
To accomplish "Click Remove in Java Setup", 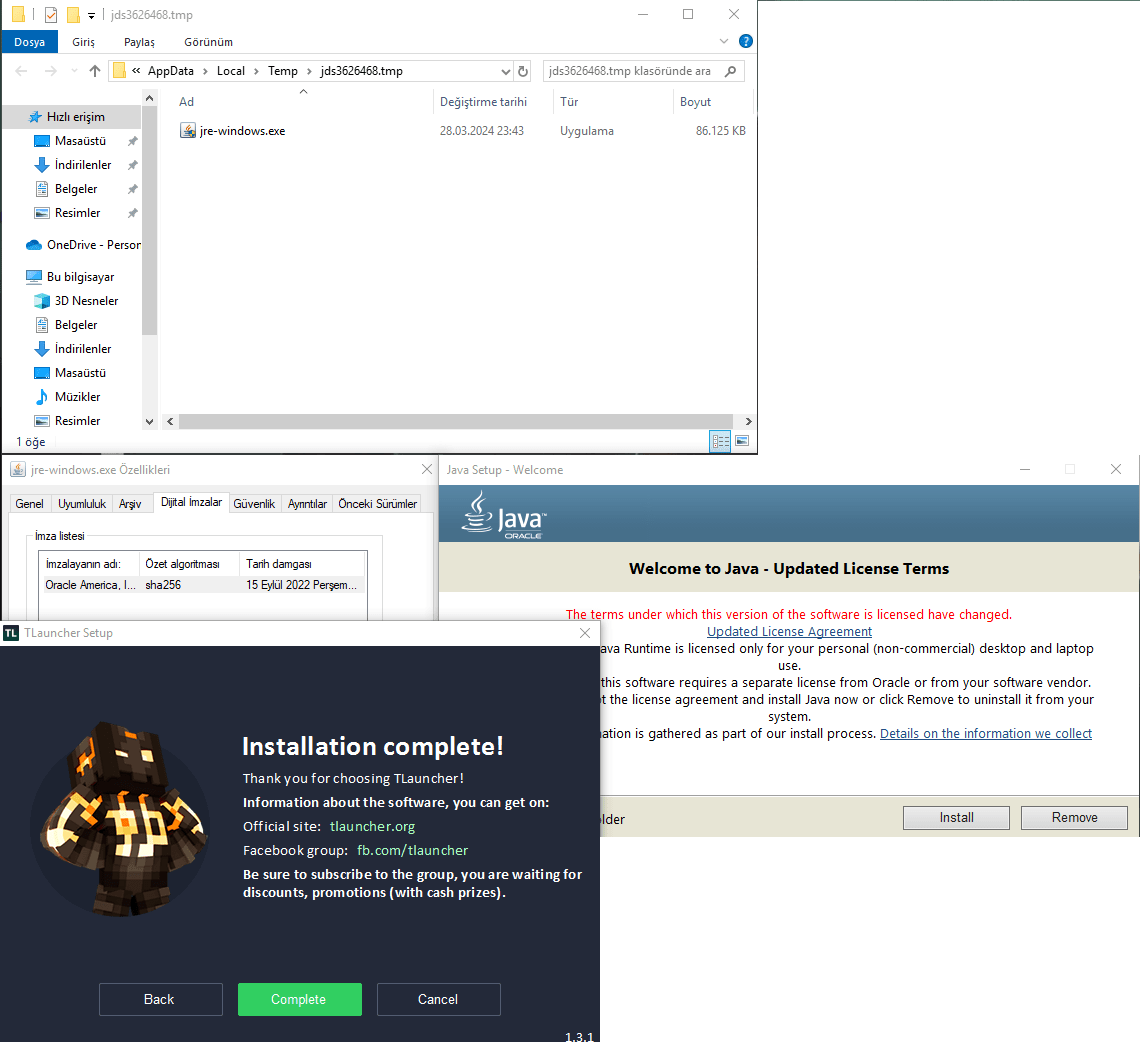I will click(x=1075, y=818).
